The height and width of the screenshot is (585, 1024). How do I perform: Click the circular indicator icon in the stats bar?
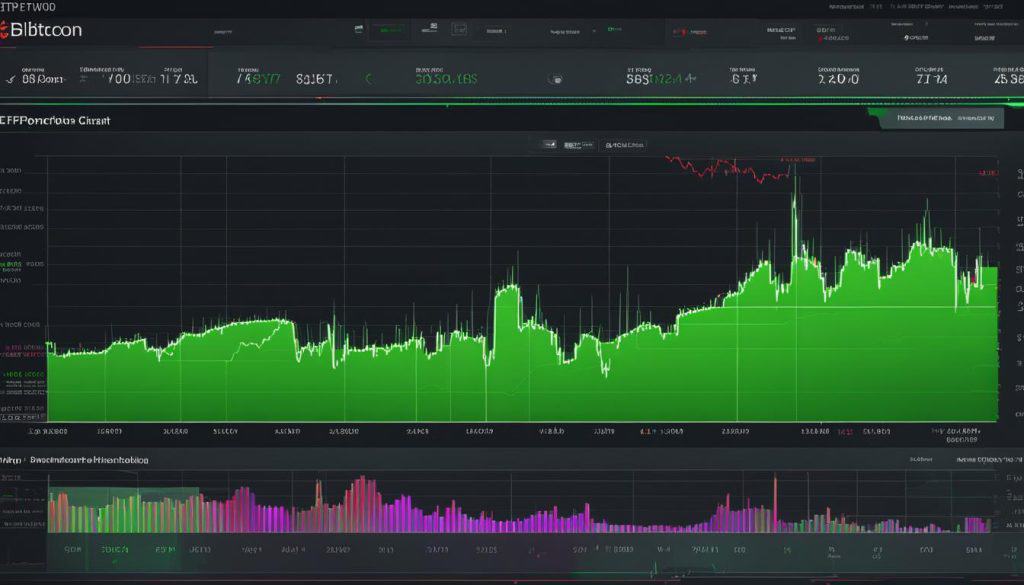555,76
